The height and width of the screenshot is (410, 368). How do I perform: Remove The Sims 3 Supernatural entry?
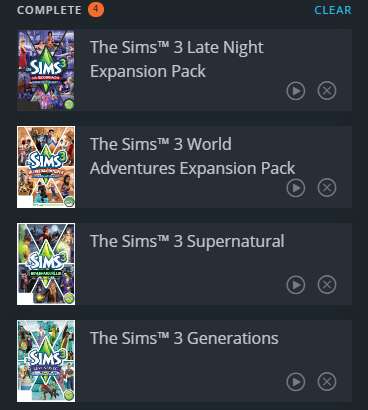pos(327,285)
